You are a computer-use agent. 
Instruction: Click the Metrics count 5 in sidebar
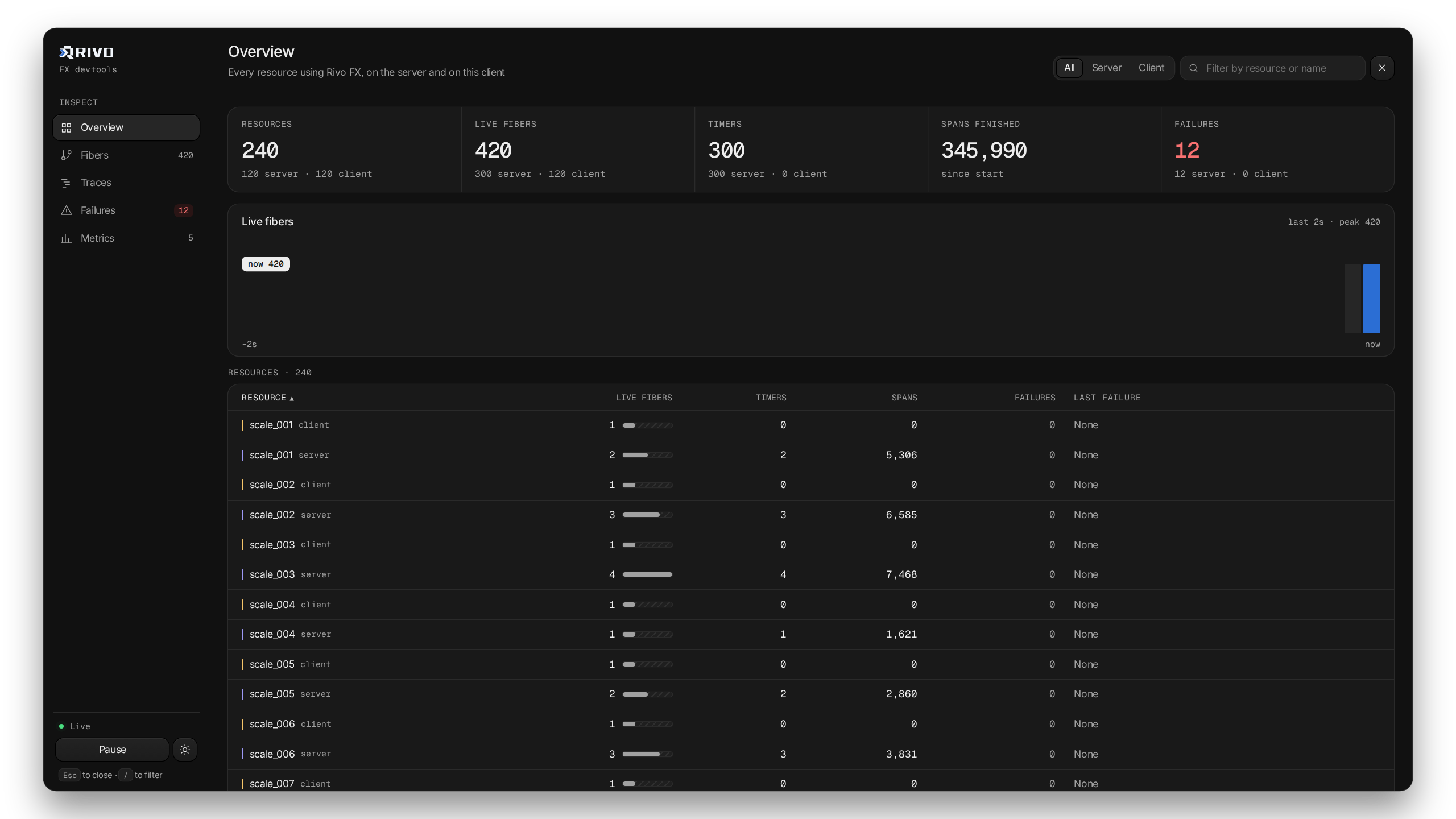pos(191,238)
